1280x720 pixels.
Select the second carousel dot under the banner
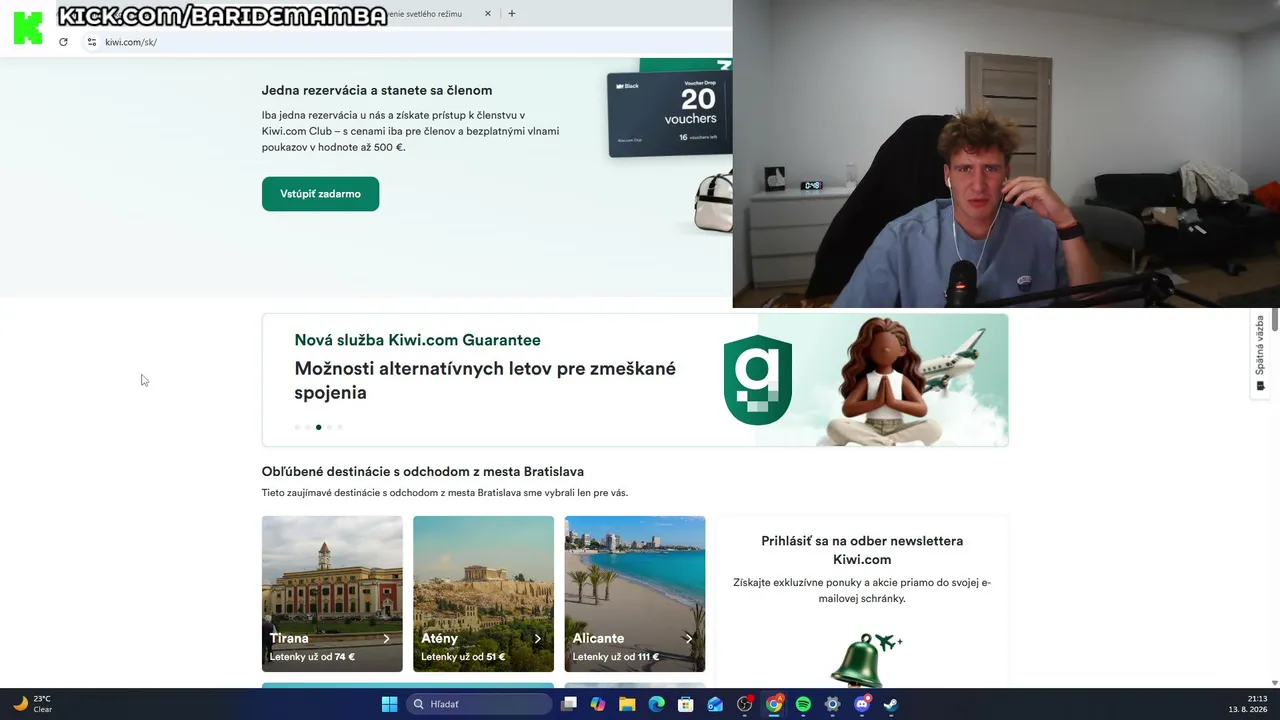(x=308, y=427)
